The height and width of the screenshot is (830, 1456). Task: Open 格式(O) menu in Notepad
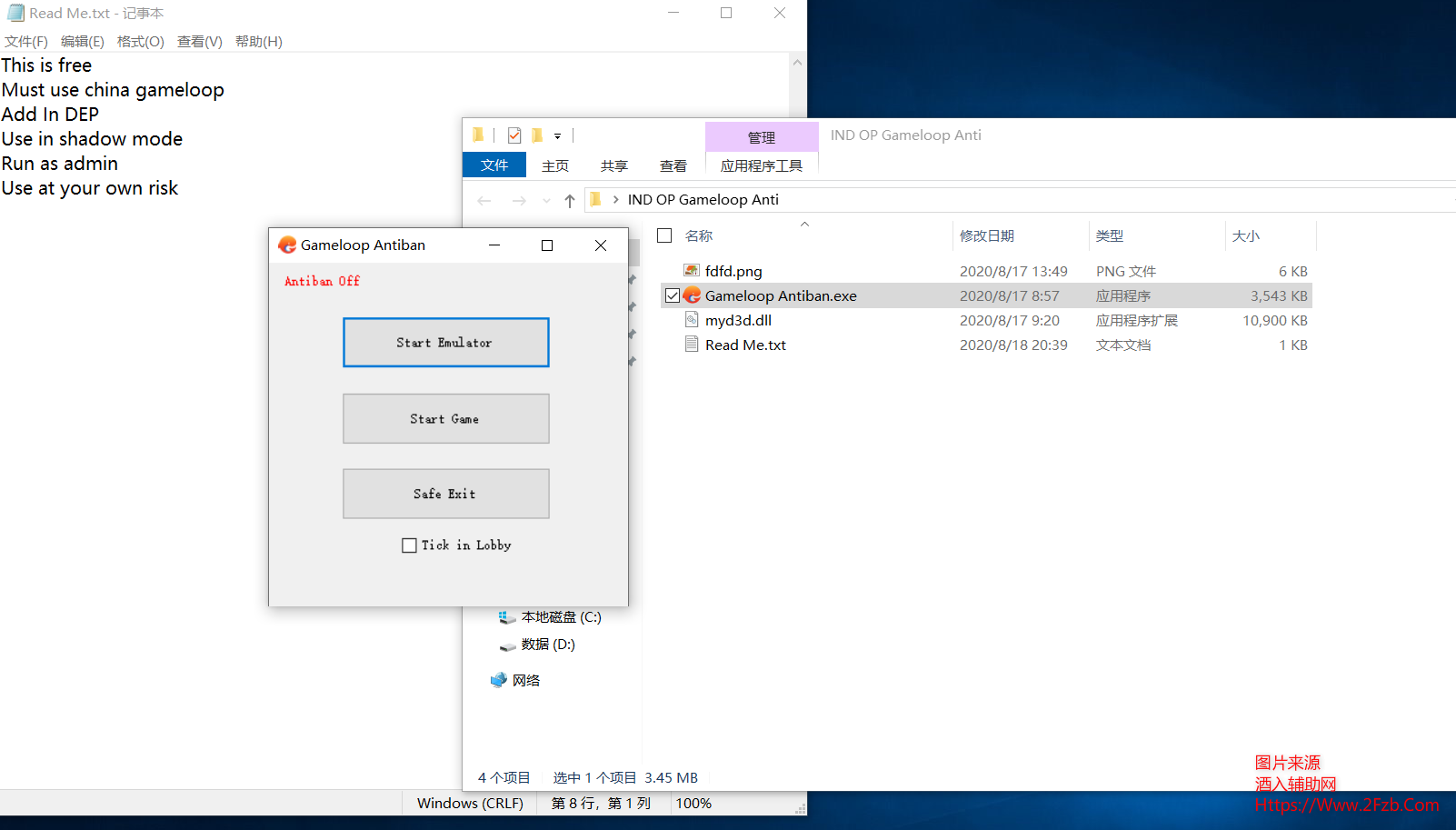tap(141, 42)
